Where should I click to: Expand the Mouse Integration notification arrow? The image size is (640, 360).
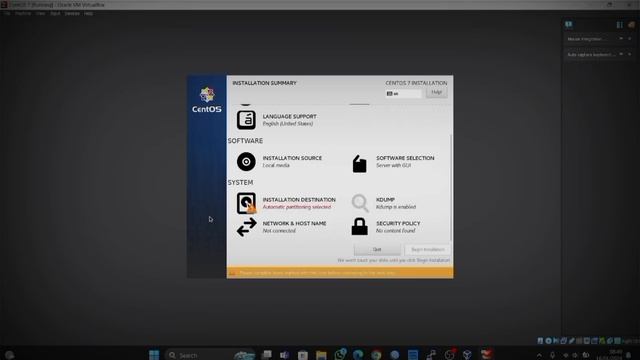click(x=621, y=39)
